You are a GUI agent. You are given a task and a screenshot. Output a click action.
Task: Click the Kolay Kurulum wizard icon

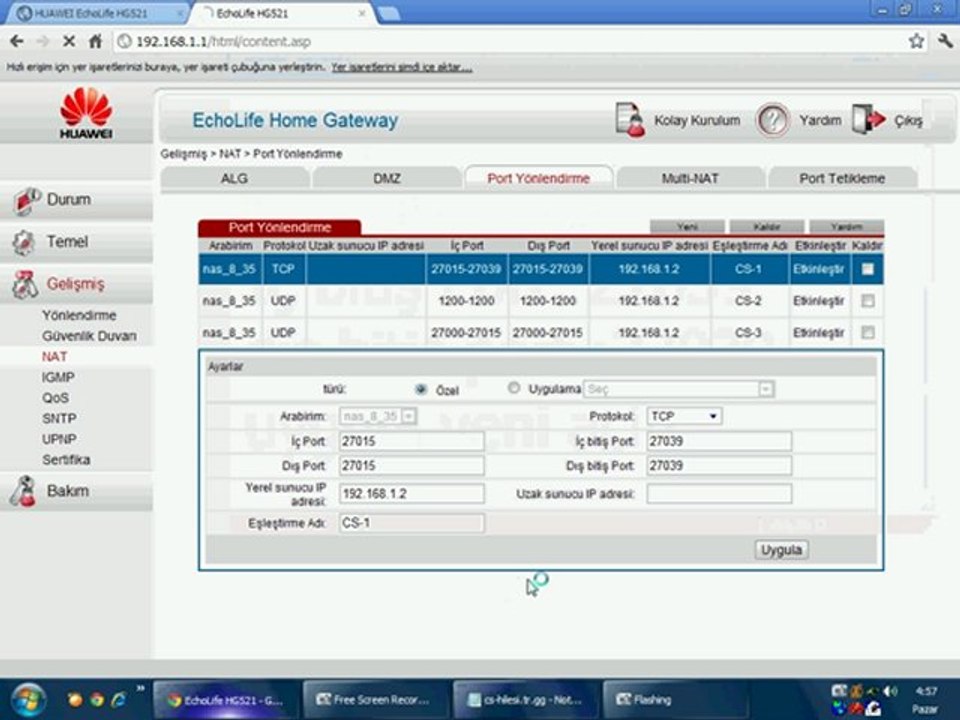630,120
